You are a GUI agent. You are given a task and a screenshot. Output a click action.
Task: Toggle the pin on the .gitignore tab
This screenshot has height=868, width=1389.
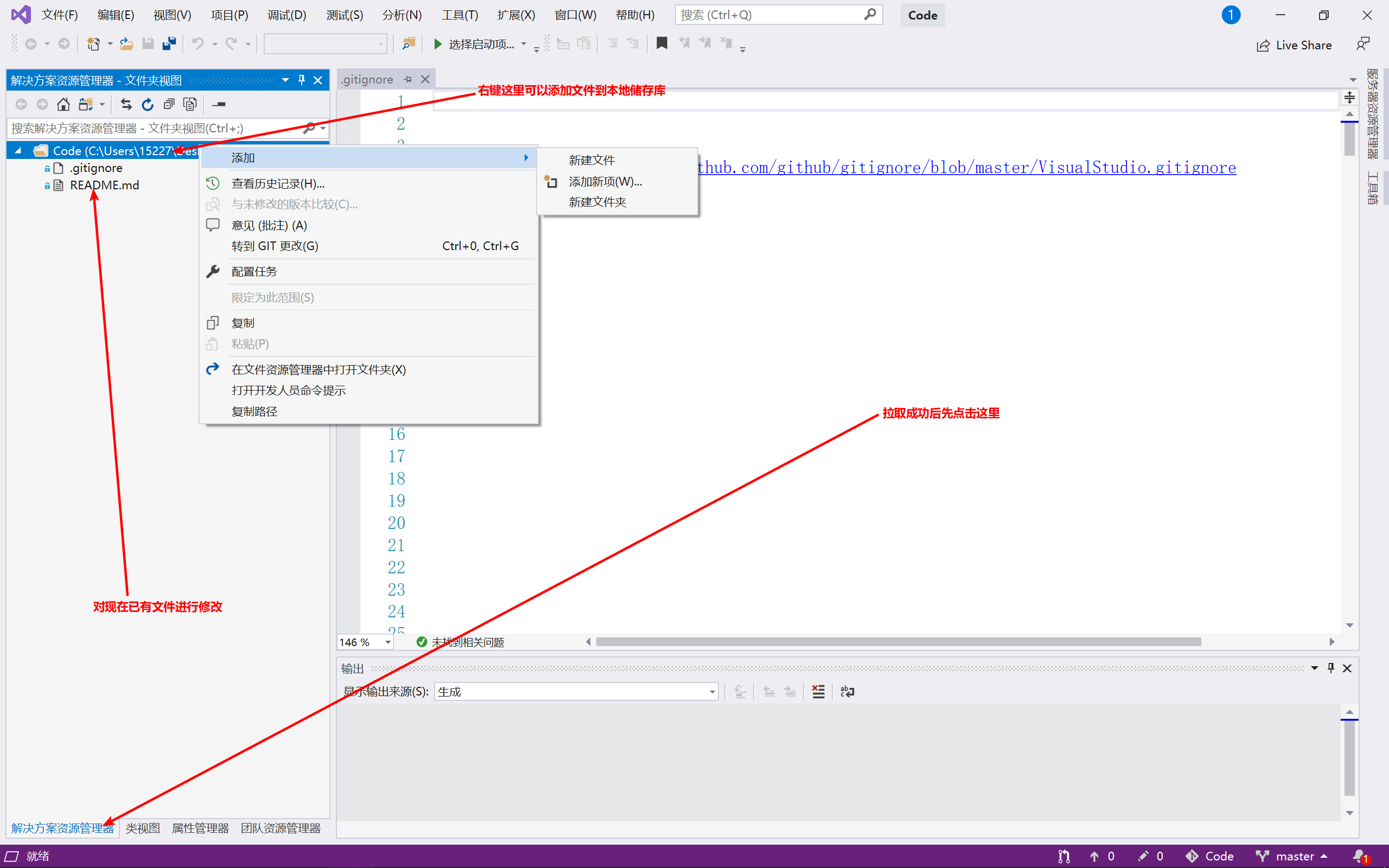408,79
